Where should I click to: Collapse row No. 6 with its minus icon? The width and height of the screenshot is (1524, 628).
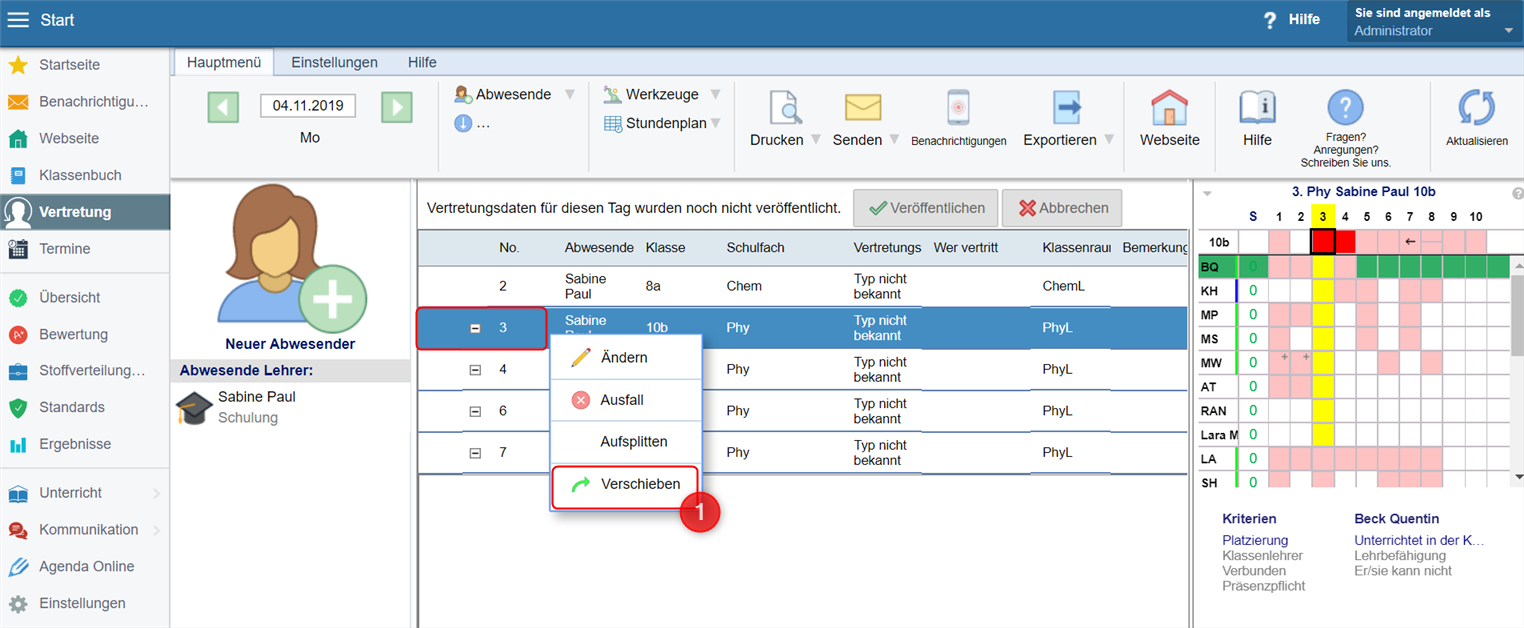click(x=475, y=411)
